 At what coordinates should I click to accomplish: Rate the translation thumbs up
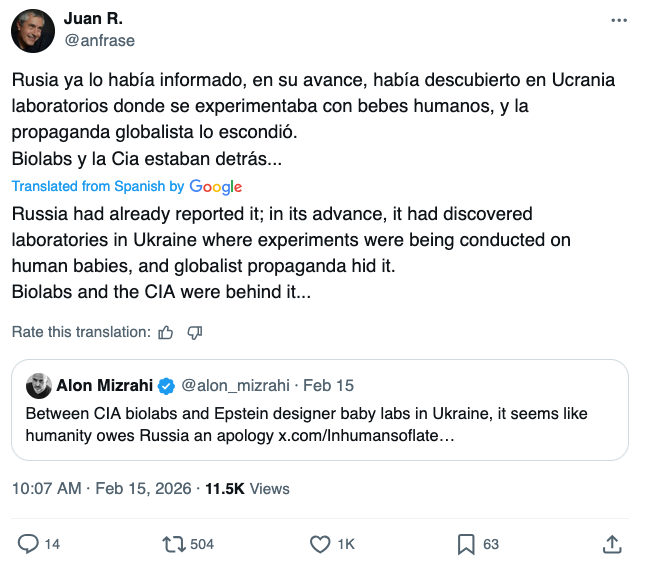[167, 332]
